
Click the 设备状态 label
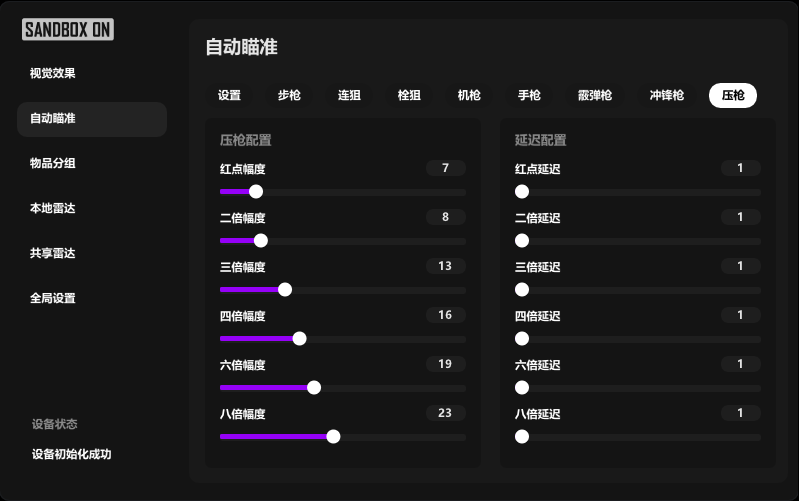[55, 424]
